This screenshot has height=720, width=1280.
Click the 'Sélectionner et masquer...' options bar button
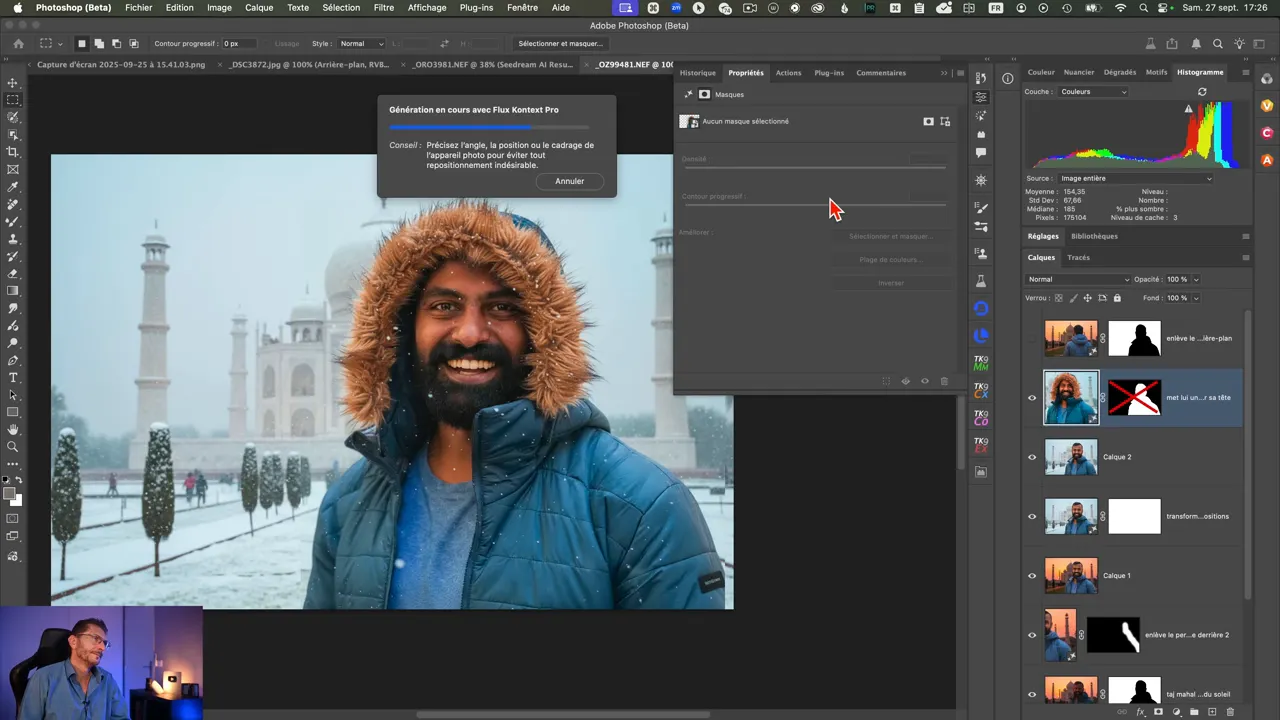pos(560,44)
